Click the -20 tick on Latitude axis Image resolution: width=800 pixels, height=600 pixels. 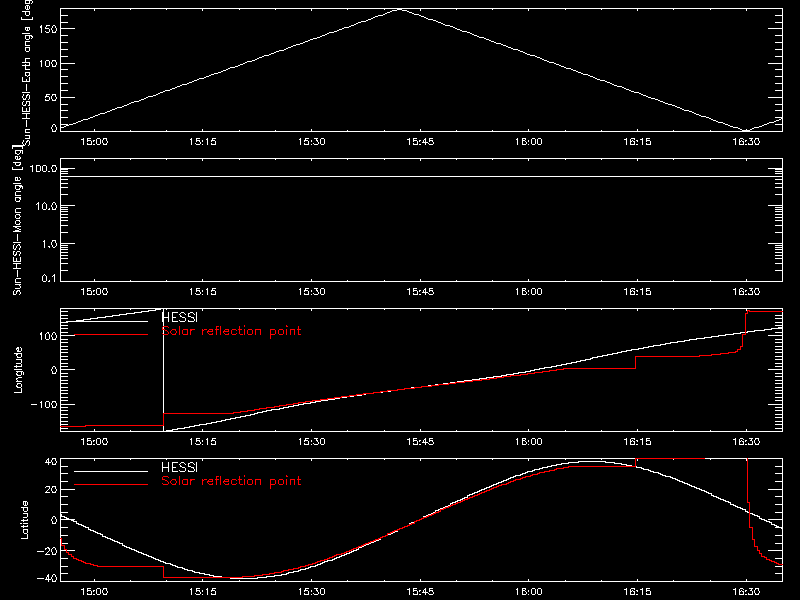(47, 551)
